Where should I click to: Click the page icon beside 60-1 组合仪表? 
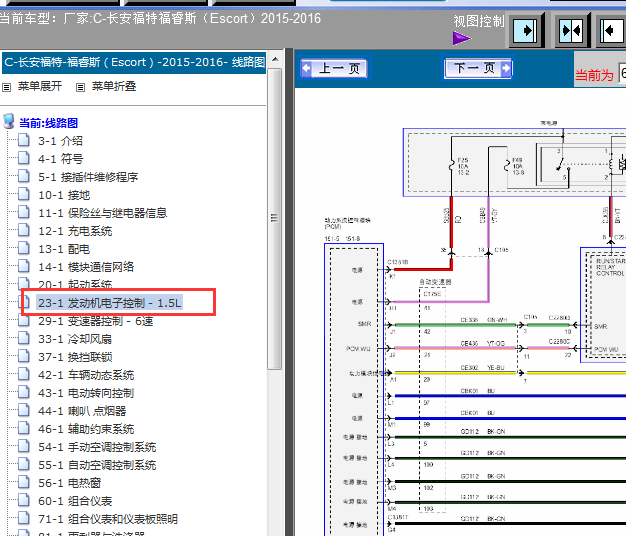click(x=24, y=500)
